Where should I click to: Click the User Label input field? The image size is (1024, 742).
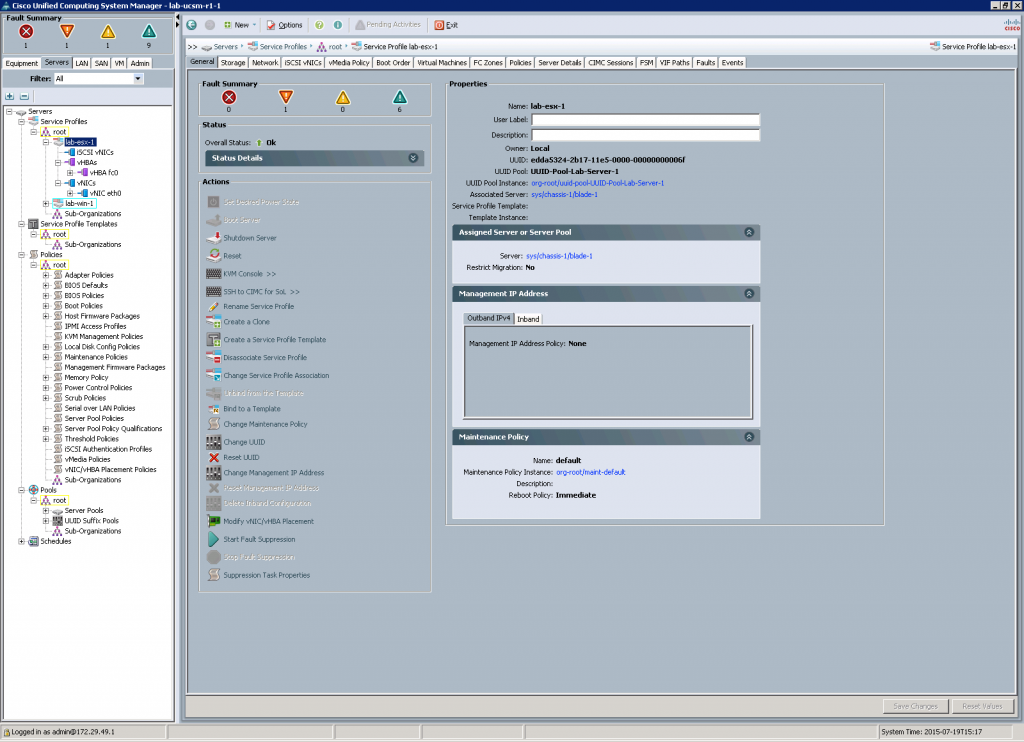645,120
